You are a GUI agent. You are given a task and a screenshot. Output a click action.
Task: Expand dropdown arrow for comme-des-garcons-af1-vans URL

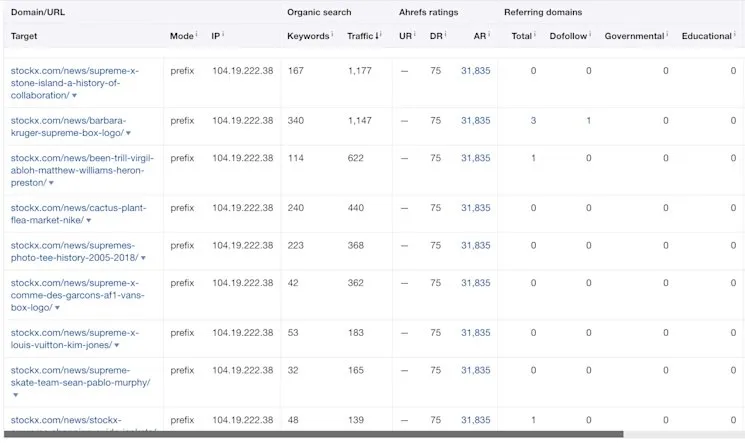pos(57,308)
